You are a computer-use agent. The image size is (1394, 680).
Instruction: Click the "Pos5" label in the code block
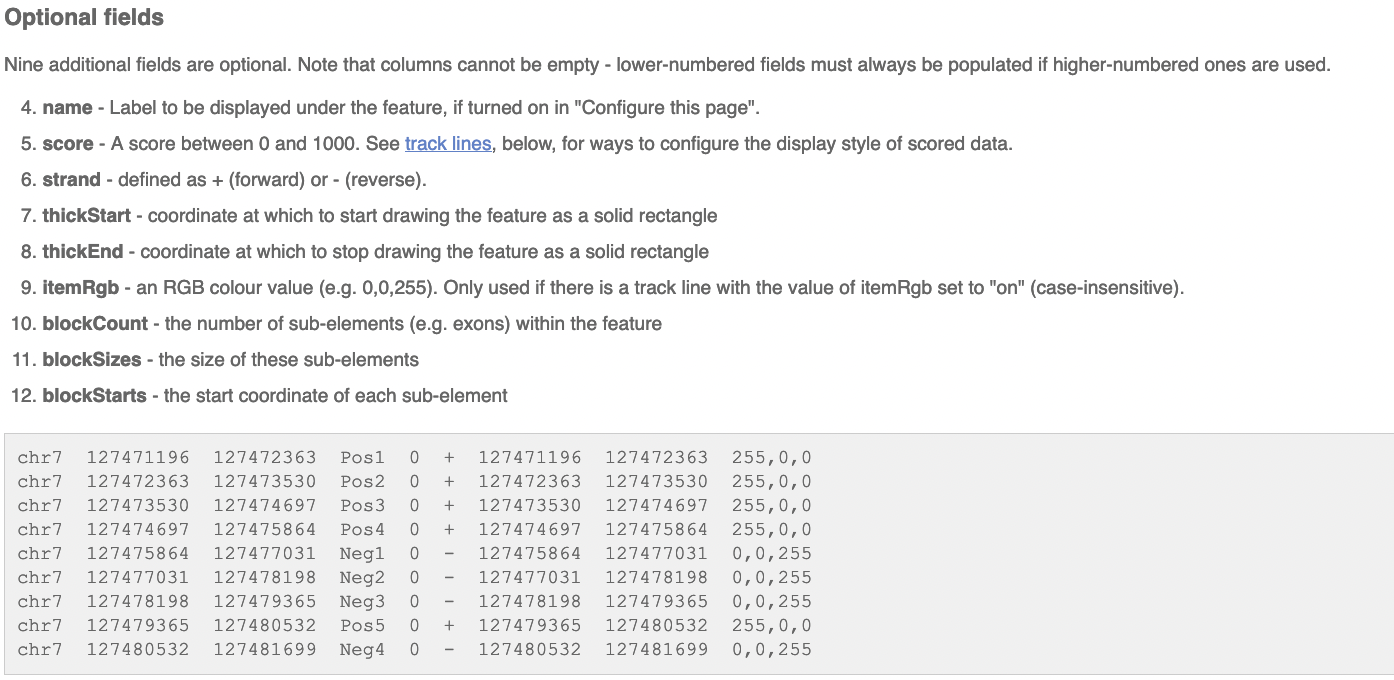coord(362,625)
